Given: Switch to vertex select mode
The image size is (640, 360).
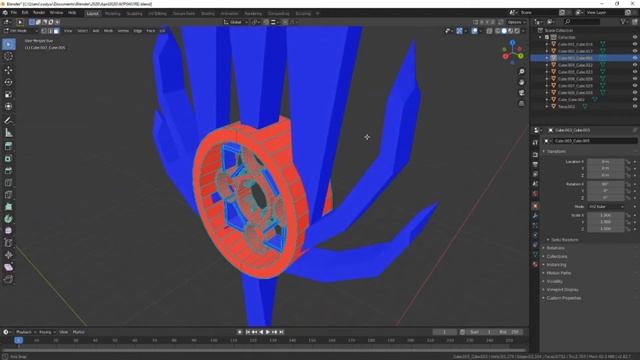Looking at the screenshot, I should (44, 31).
